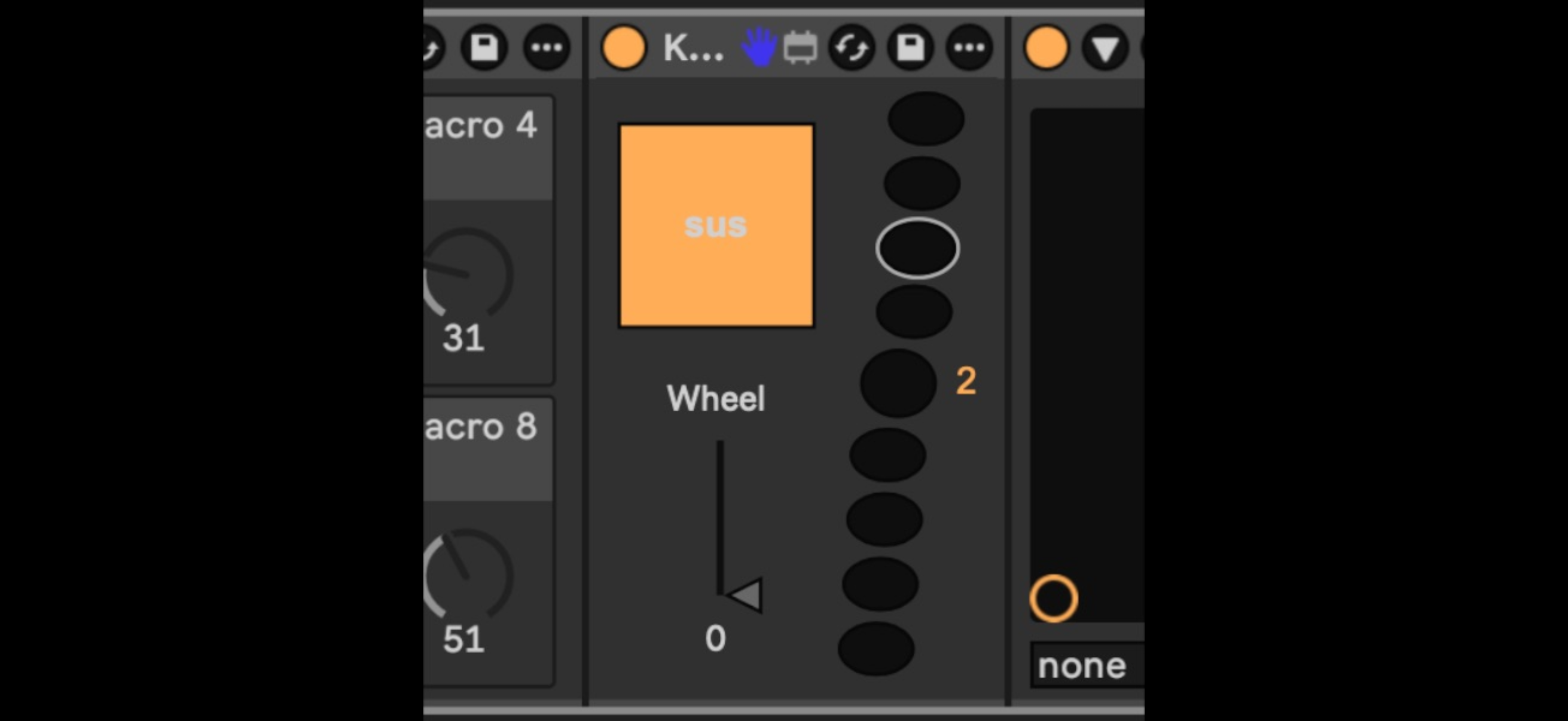This screenshot has height=721, width=1568.
Task: Toggle the rightmost device activator on/off
Action: pos(1046,47)
